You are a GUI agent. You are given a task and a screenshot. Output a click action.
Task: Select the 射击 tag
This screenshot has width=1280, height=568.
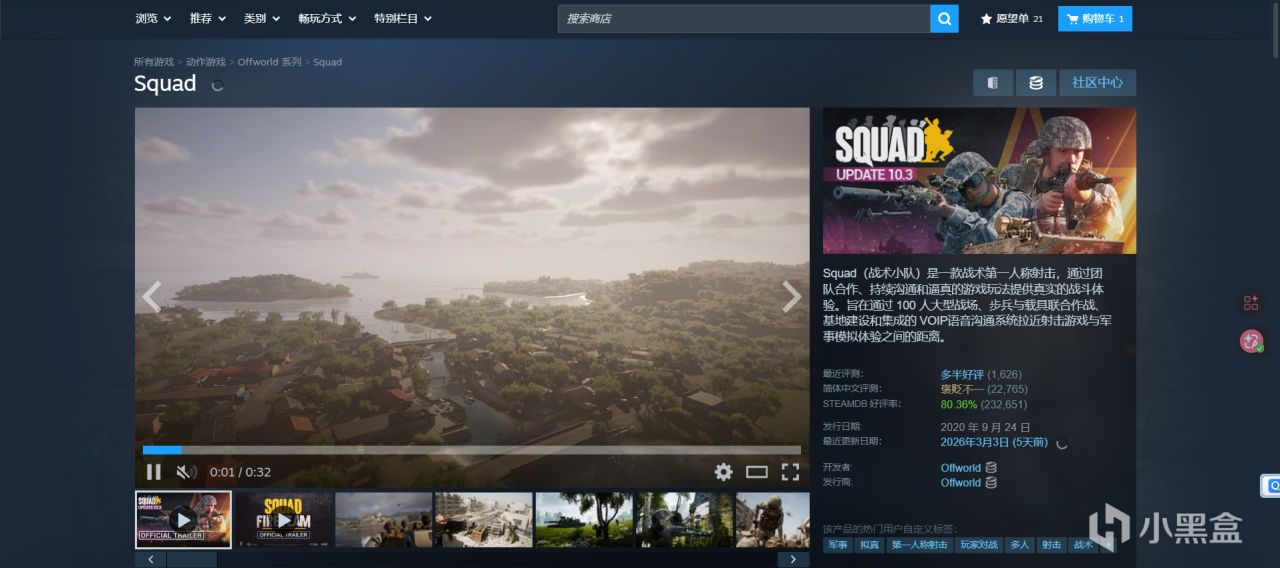(1051, 545)
